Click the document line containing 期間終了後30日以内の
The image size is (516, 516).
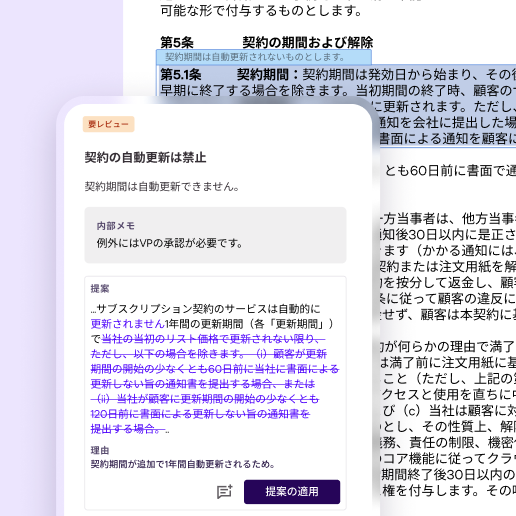click(448, 474)
